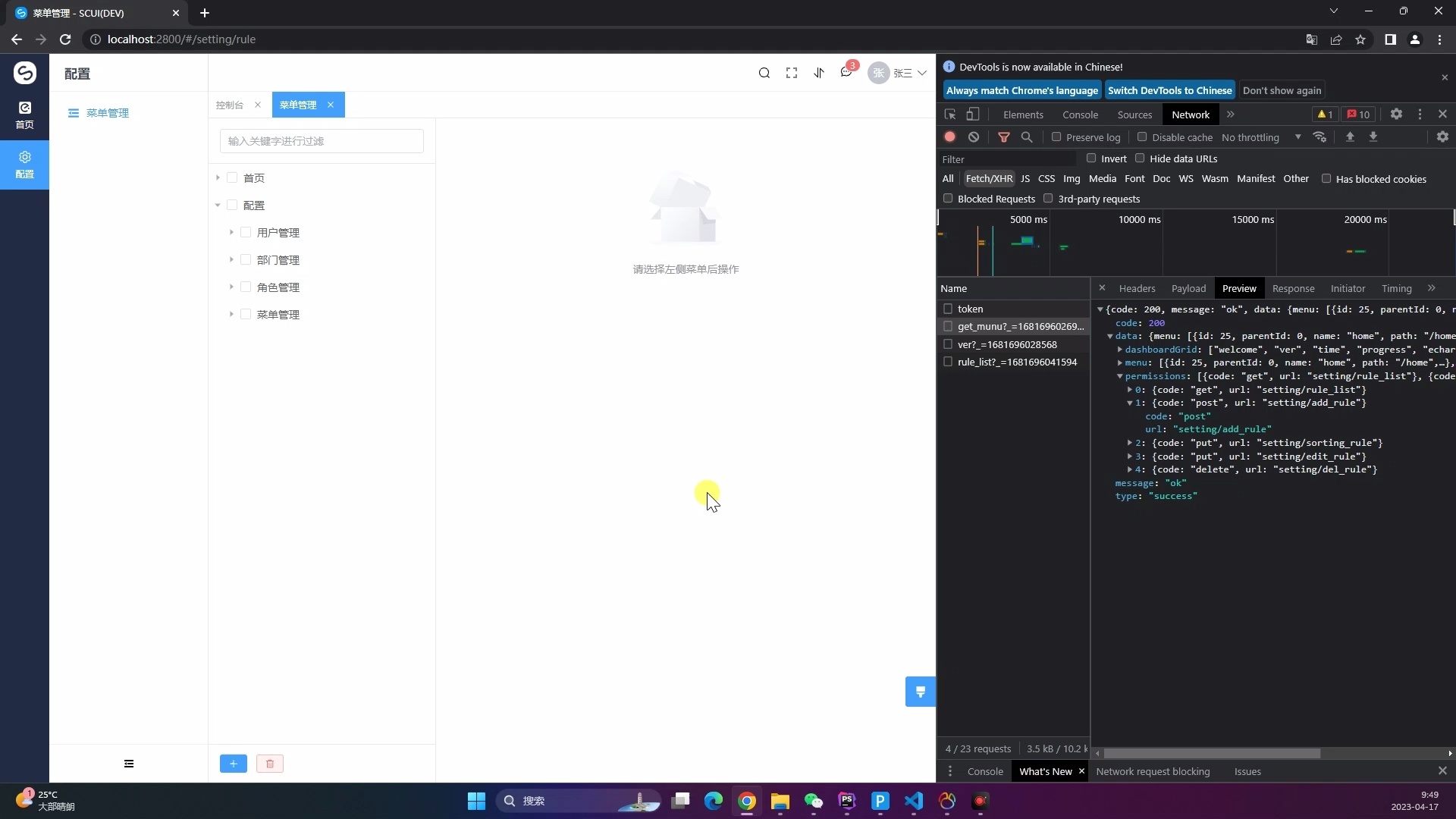The image size is (1456, 819).
Task: Check the Invert filter checkbox
Action: pos(1092,158)
